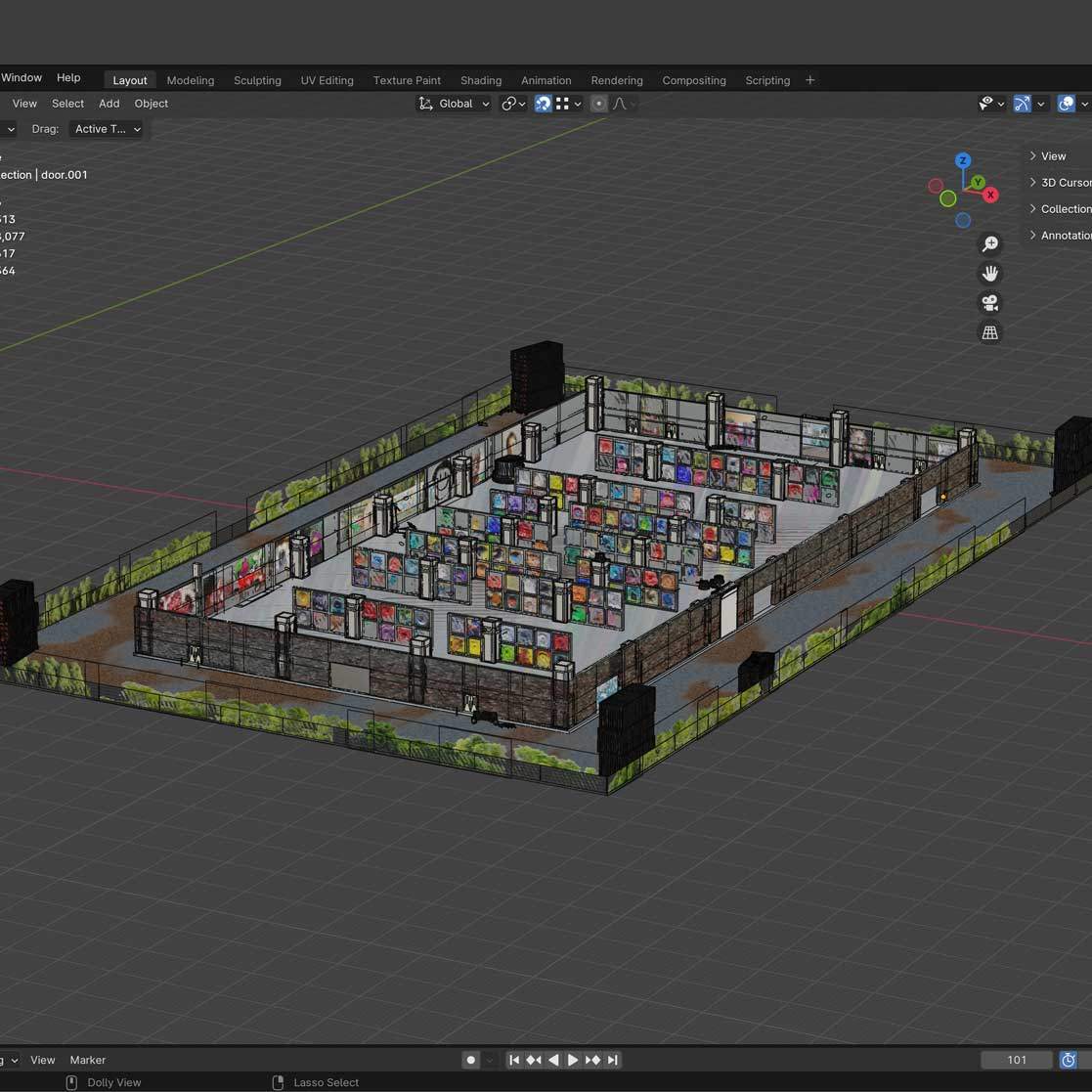1092x1092 pixels.
Task: Click the blue Z axis on gizmo
Action: 963,160
